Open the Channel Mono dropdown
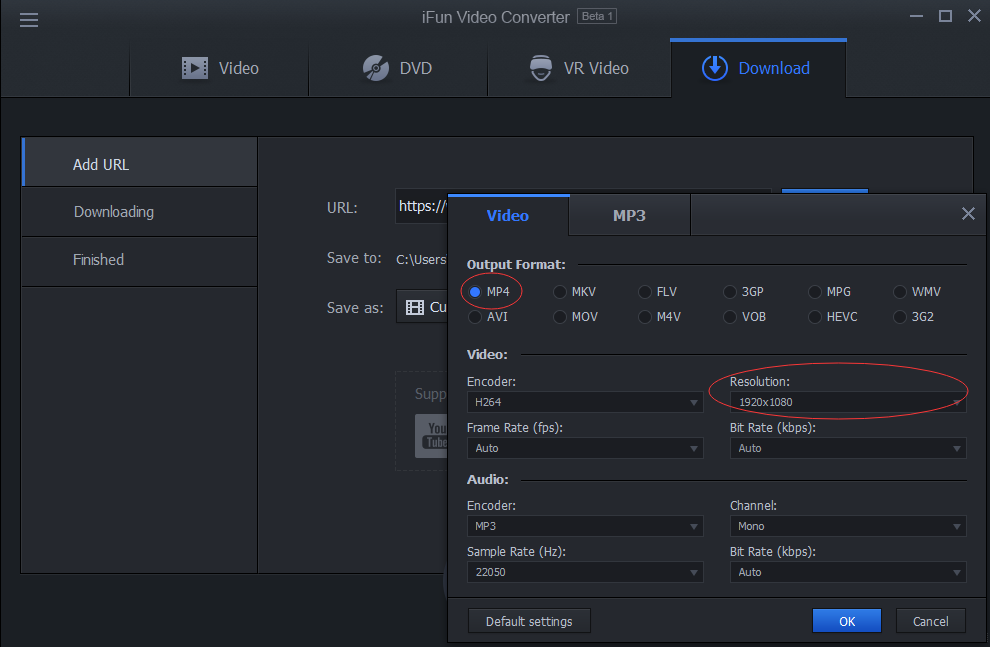The image size is (990, 647). 848,526
